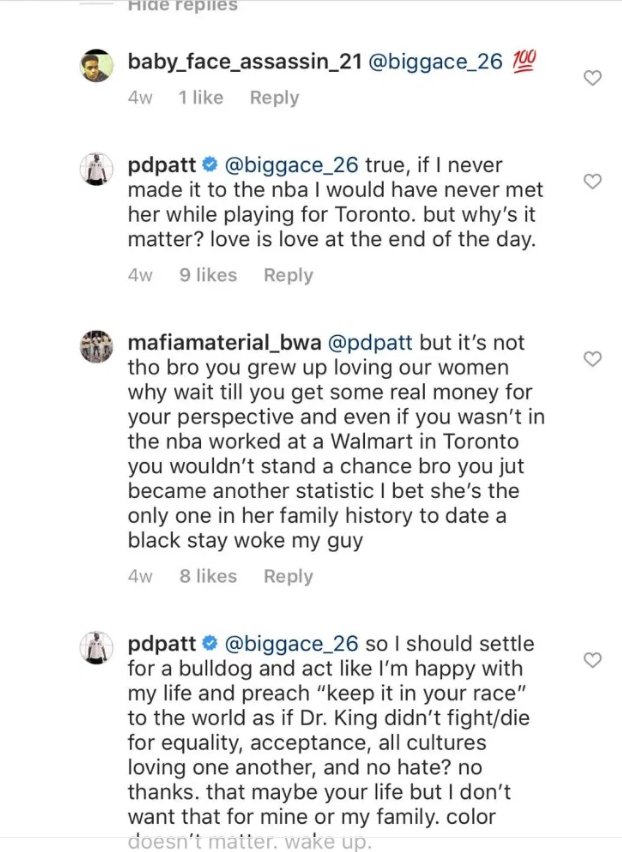Image resolution: width=622 pixels, height=852 pixels.
Task: View the 9 likes on pdpatt's comment
Action: (x=208, y=275)
